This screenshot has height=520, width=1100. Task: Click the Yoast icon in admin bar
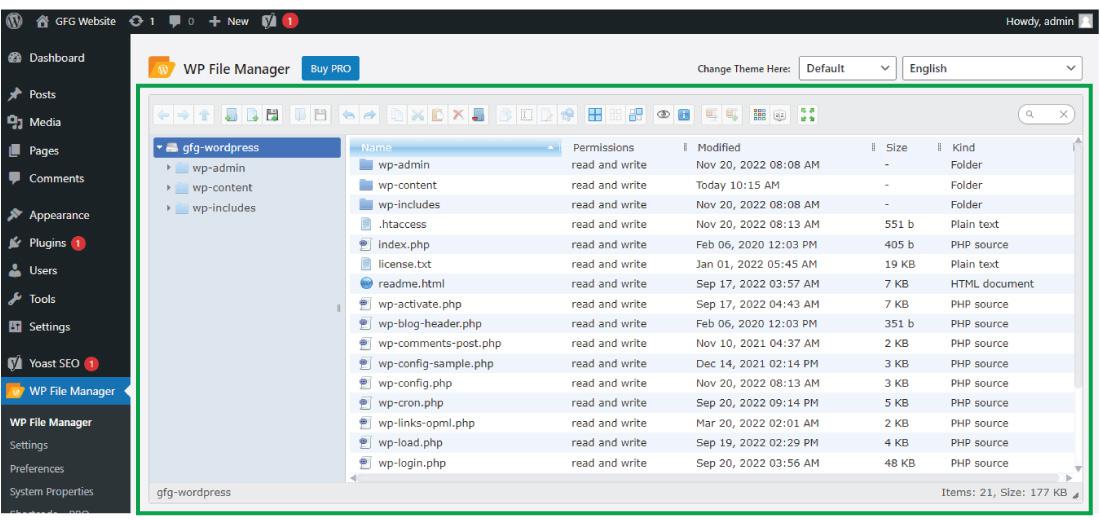coord(269,21)
